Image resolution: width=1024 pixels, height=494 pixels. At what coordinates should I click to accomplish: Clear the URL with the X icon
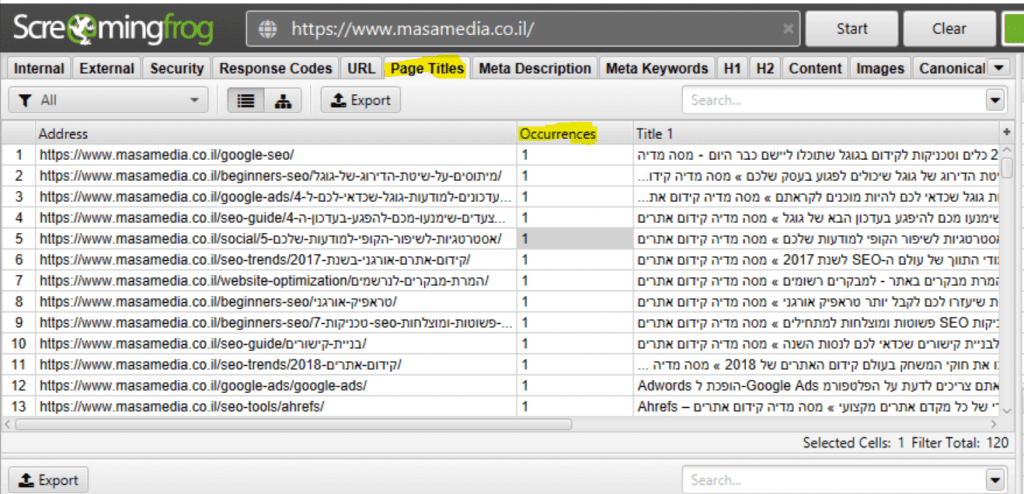coord(788,29)
